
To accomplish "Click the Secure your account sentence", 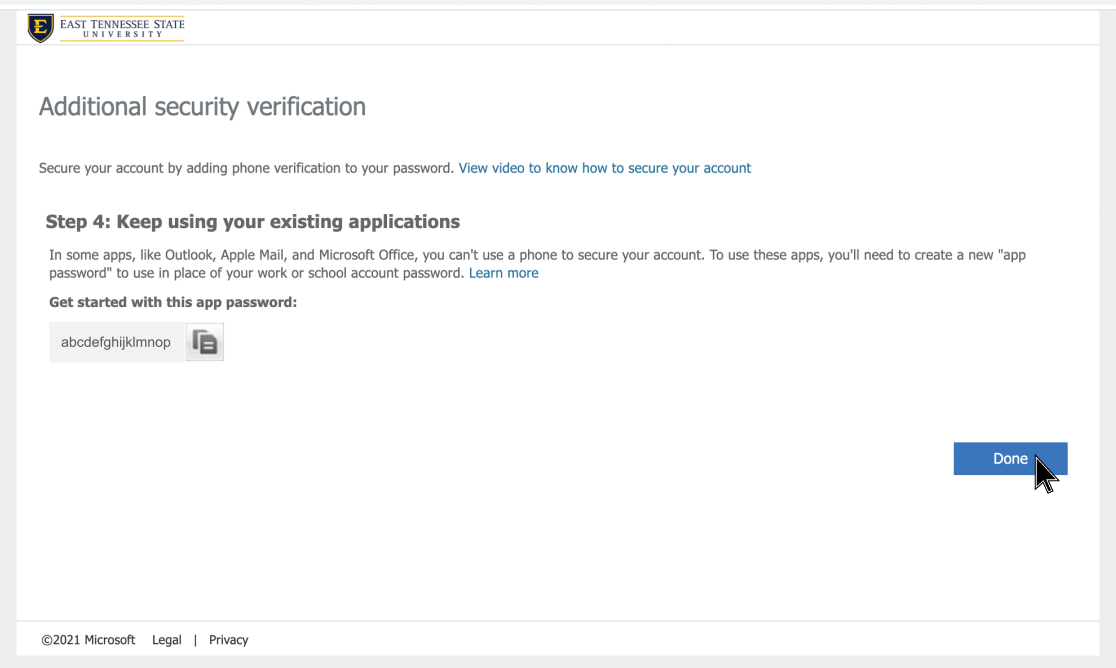I will coord(246,168).
